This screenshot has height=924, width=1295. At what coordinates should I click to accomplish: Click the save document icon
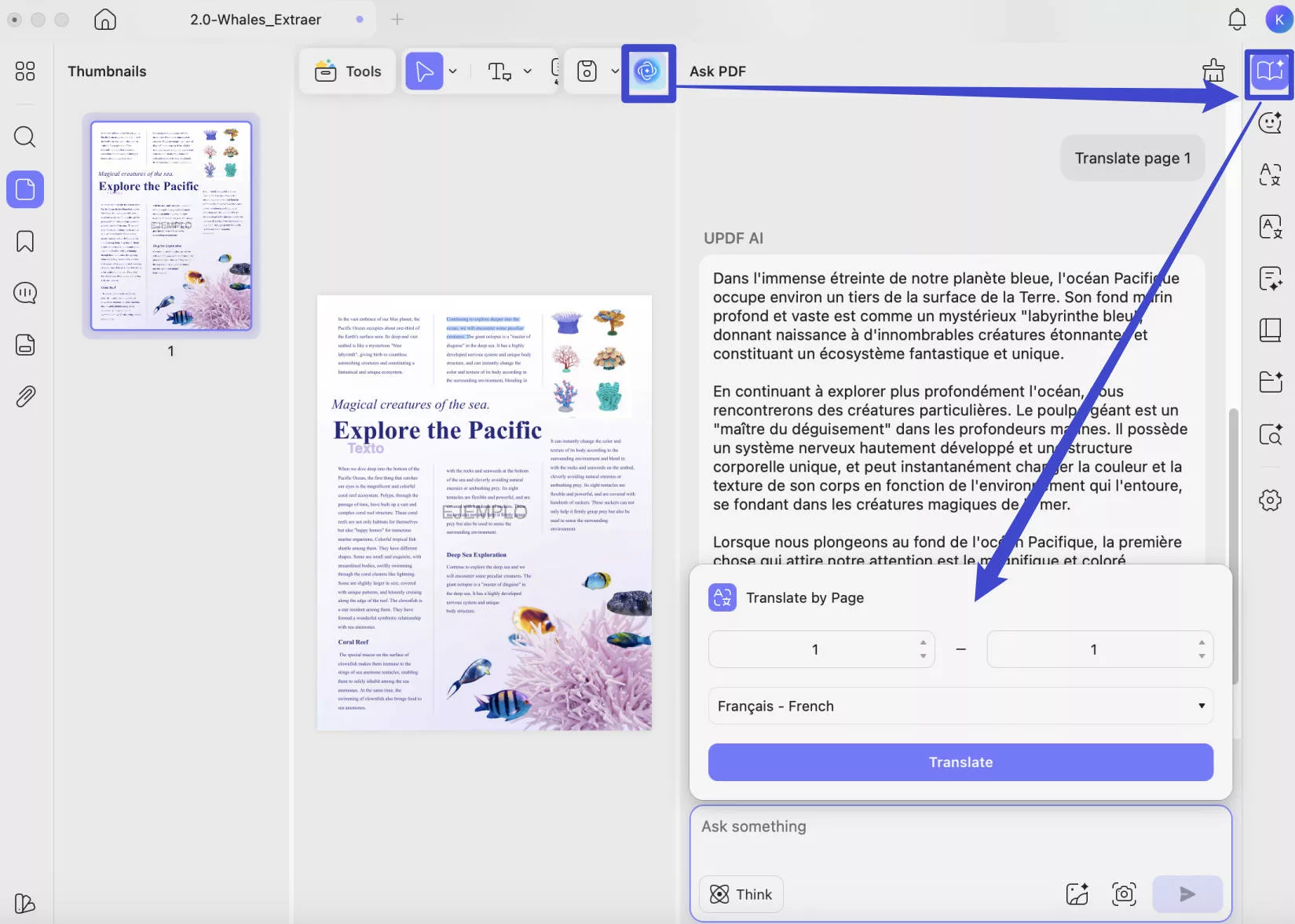click(x=587, y=71)
